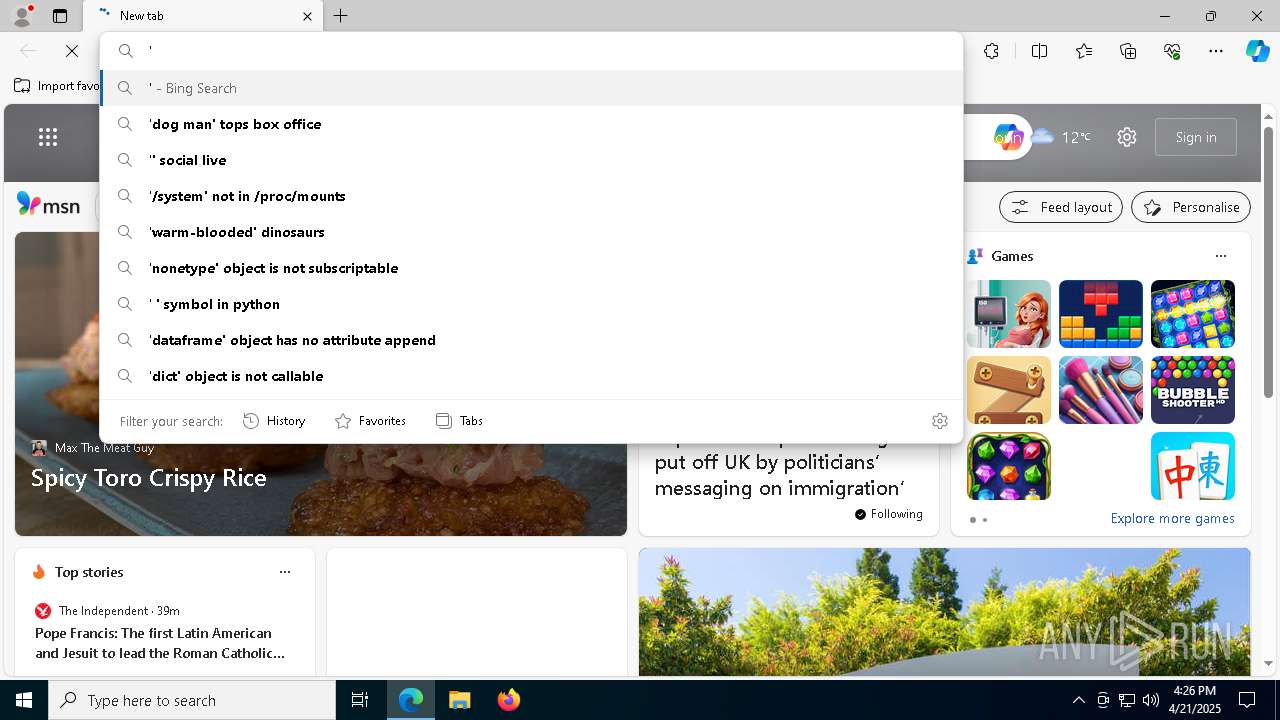The width and height of the screenshot is (1280, 720).
Task: Open the hospital nurse game thumbnail
Action: (x=1009, y=314)
